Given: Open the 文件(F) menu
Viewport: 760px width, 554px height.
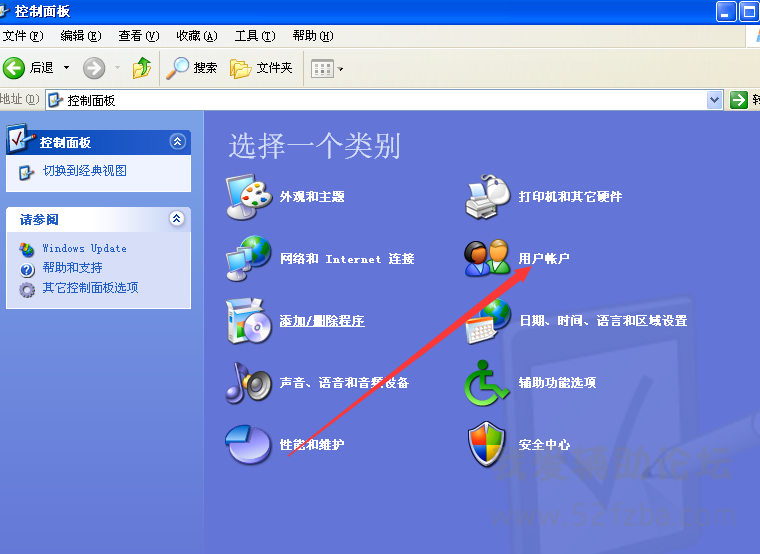Looking at the screenshot, I should [x=22, y=36].
